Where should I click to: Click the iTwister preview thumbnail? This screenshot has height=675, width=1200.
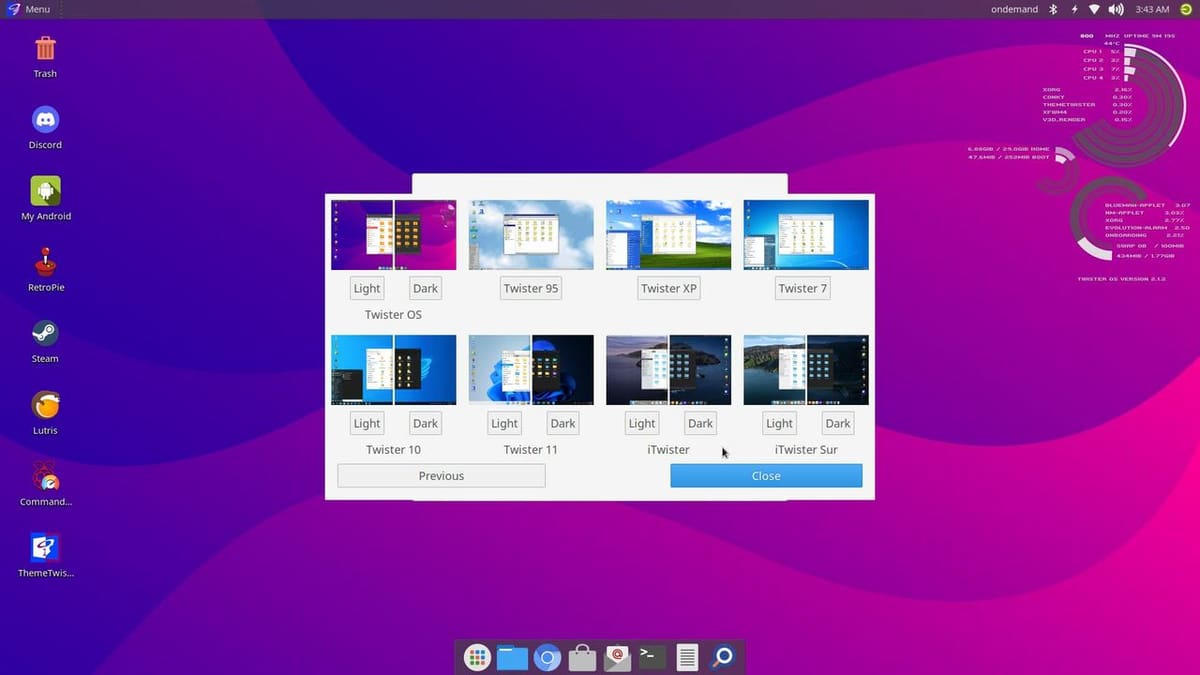[668, 370]
